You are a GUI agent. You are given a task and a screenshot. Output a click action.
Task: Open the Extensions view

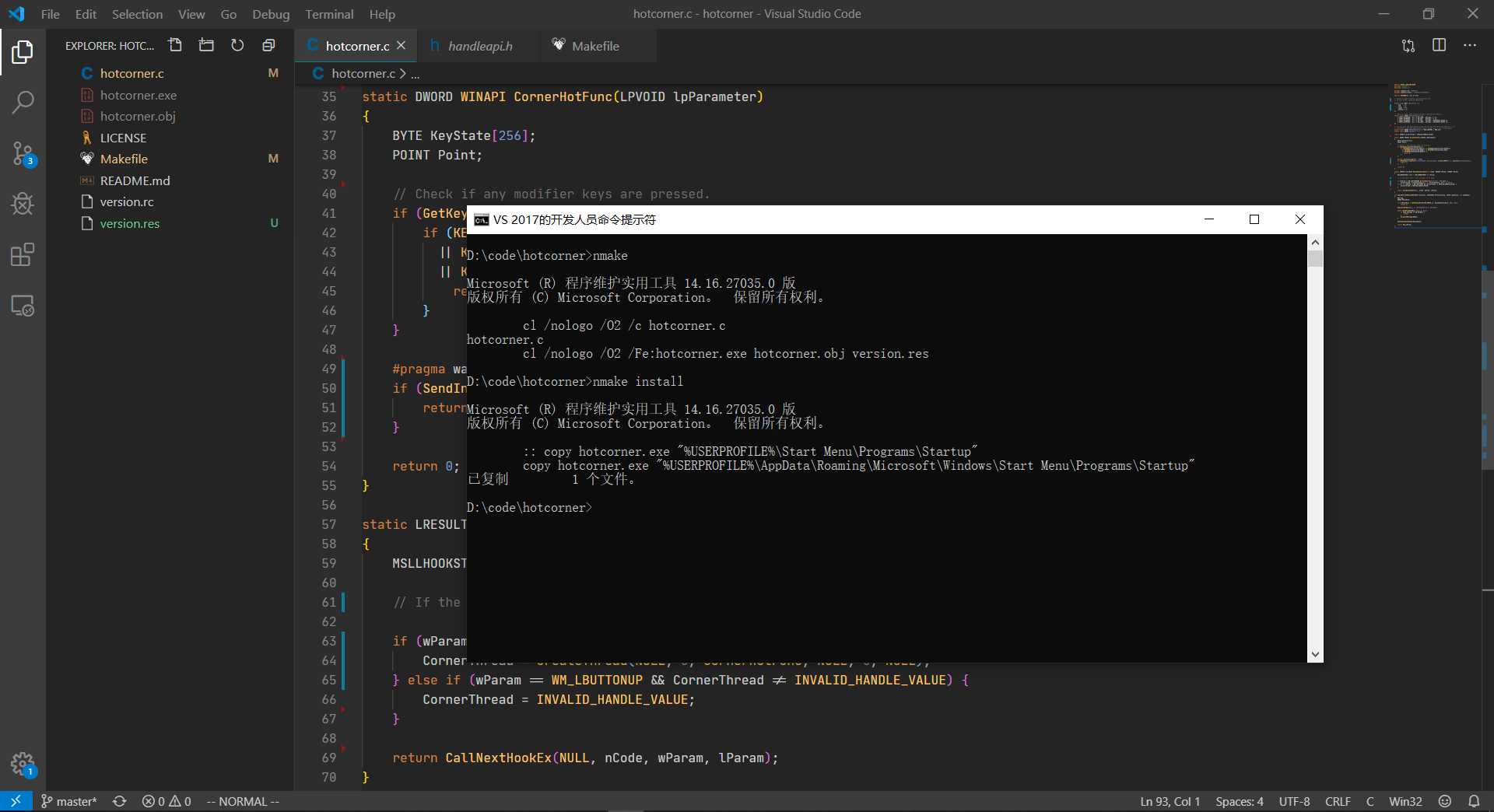[x=23, y=254]
